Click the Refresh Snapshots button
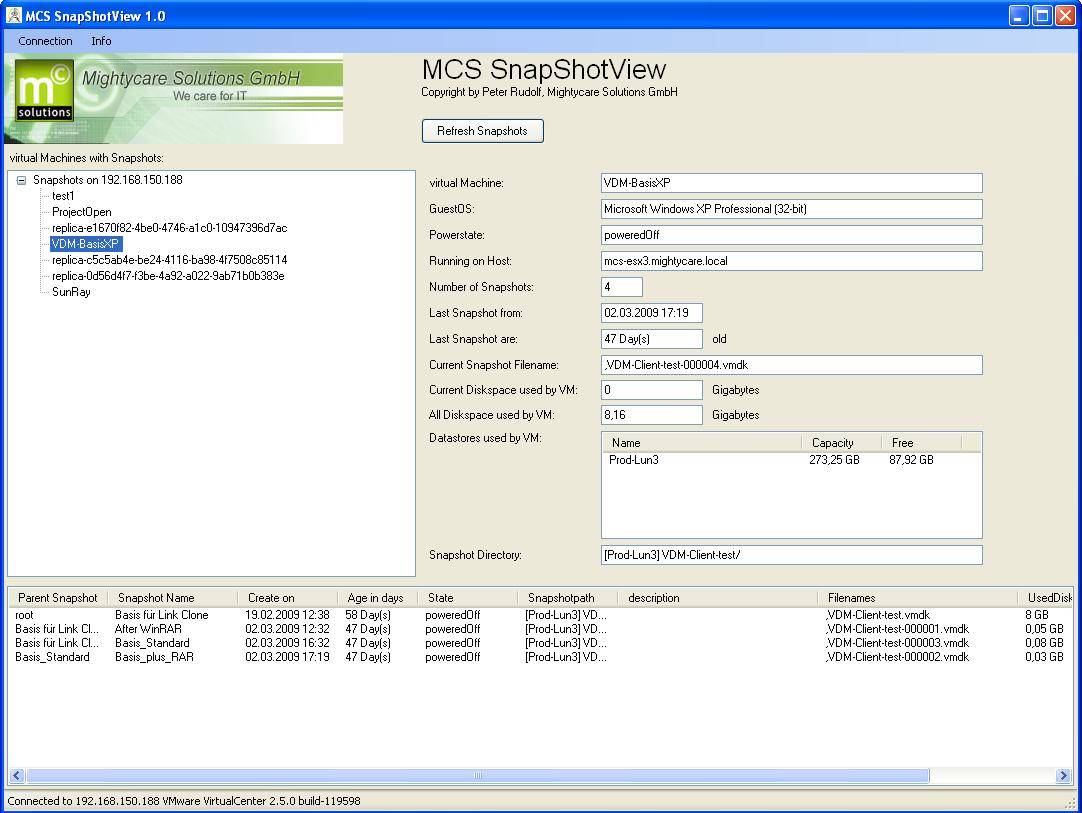The image size is (1082, 813). (482, 131)
